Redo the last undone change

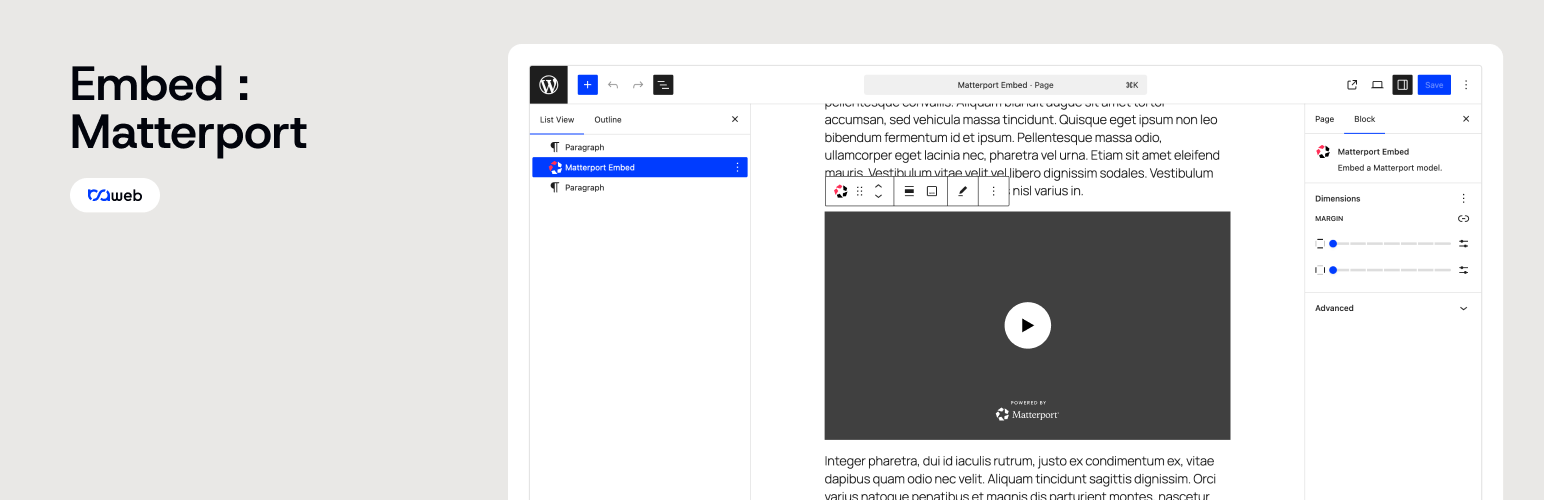point(638,85)
